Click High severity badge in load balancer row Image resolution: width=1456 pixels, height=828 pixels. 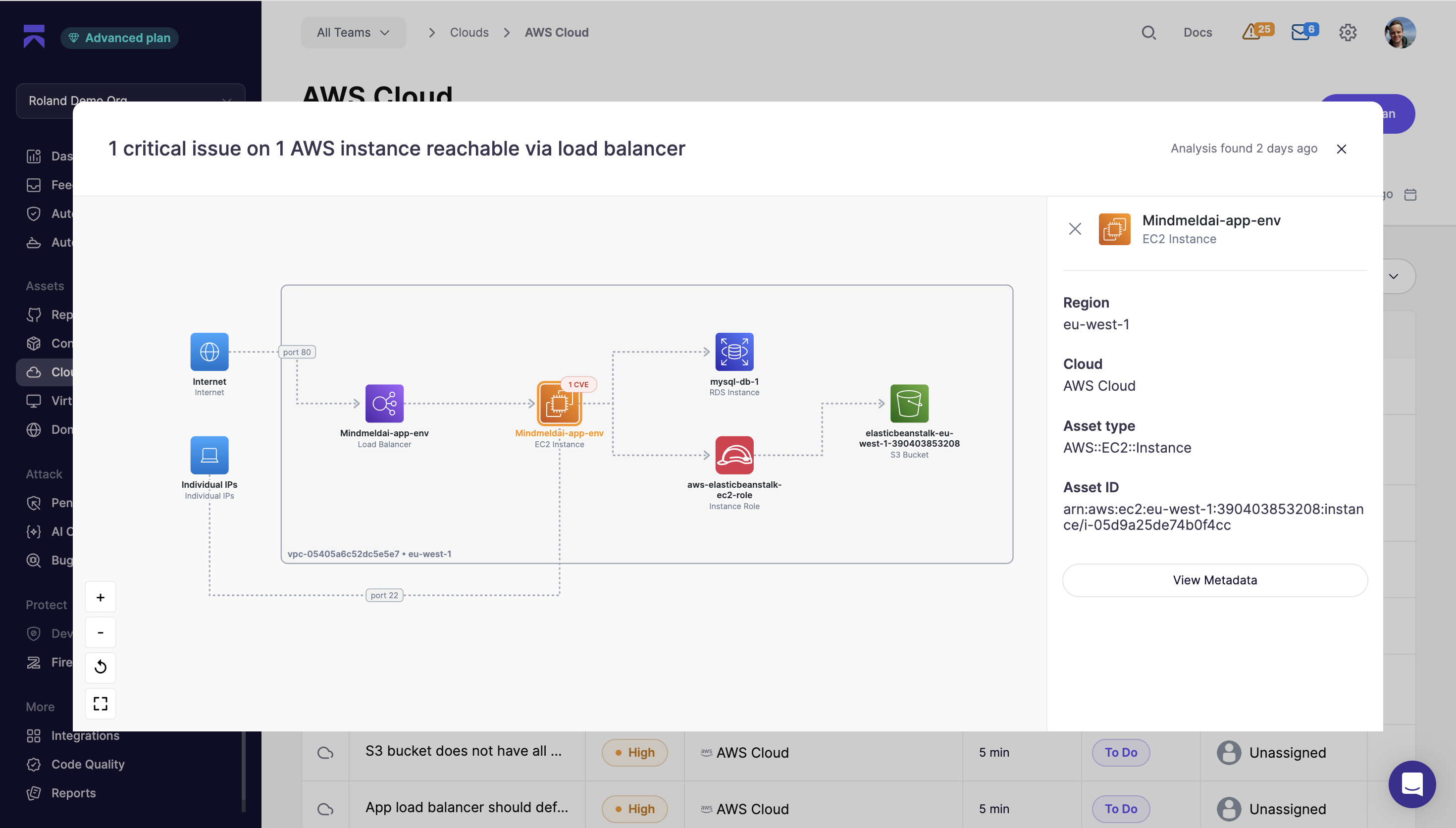634,809
